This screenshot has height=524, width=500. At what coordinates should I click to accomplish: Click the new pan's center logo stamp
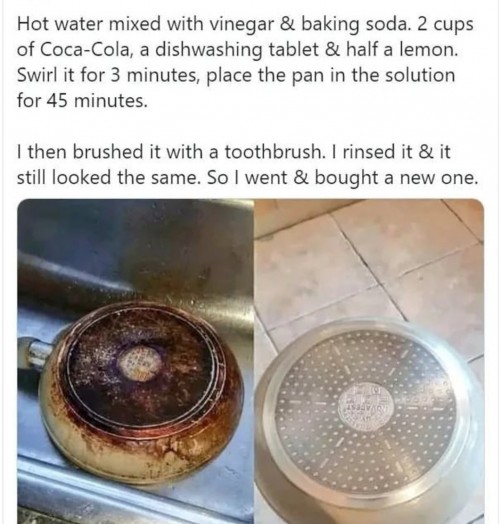(x=367, y=406)
